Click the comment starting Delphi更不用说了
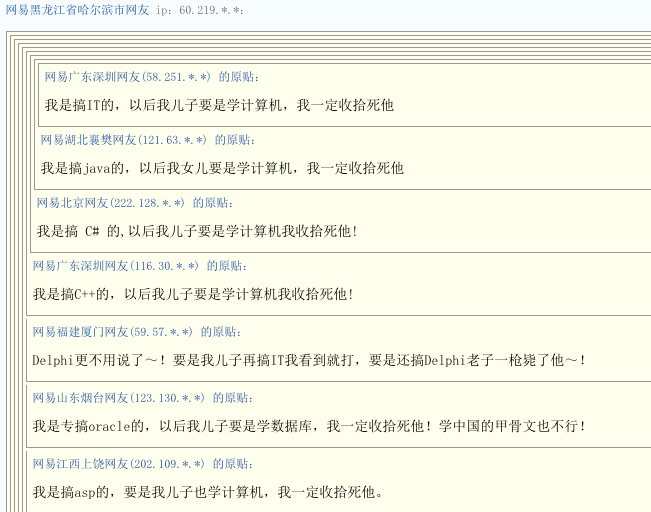This screenshot has height=512, width=651. coord(309,360)
